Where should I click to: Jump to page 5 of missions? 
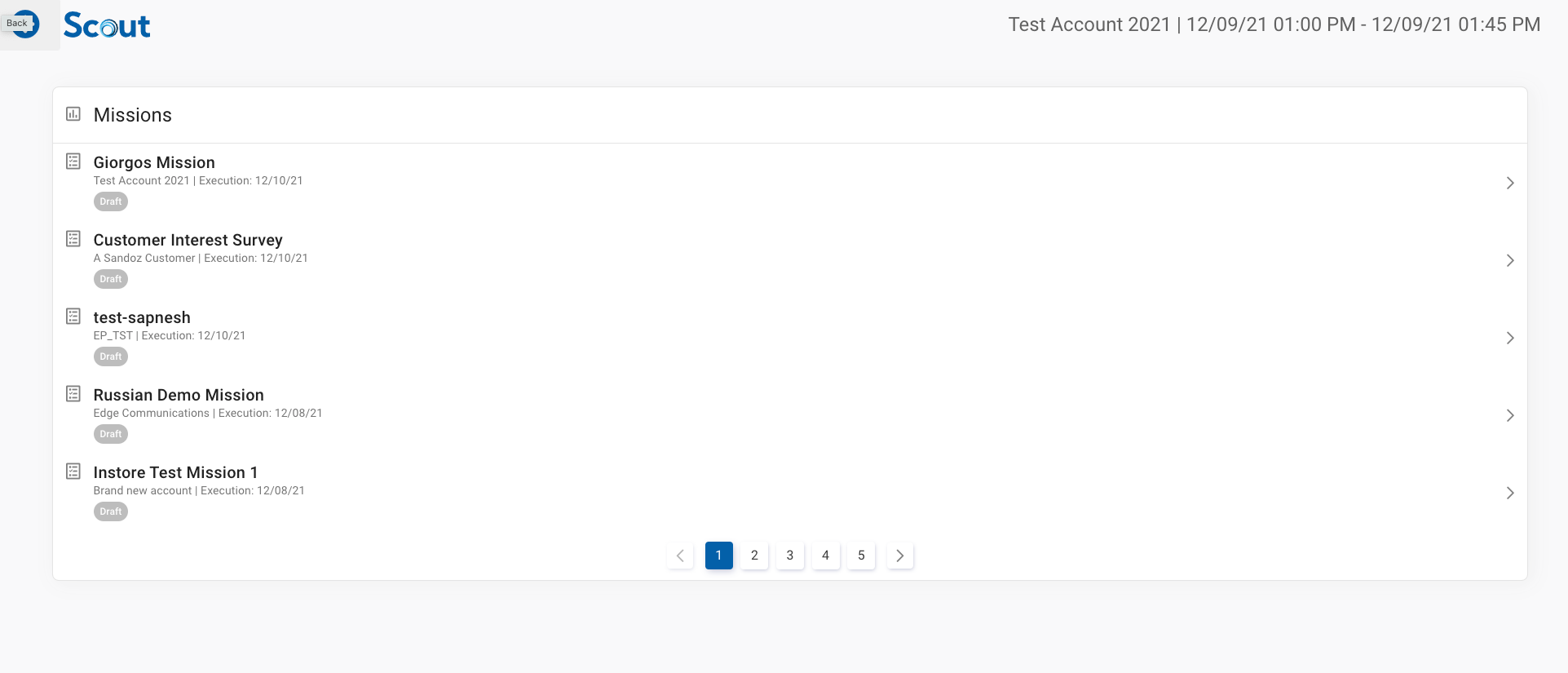tap(861, 556)
